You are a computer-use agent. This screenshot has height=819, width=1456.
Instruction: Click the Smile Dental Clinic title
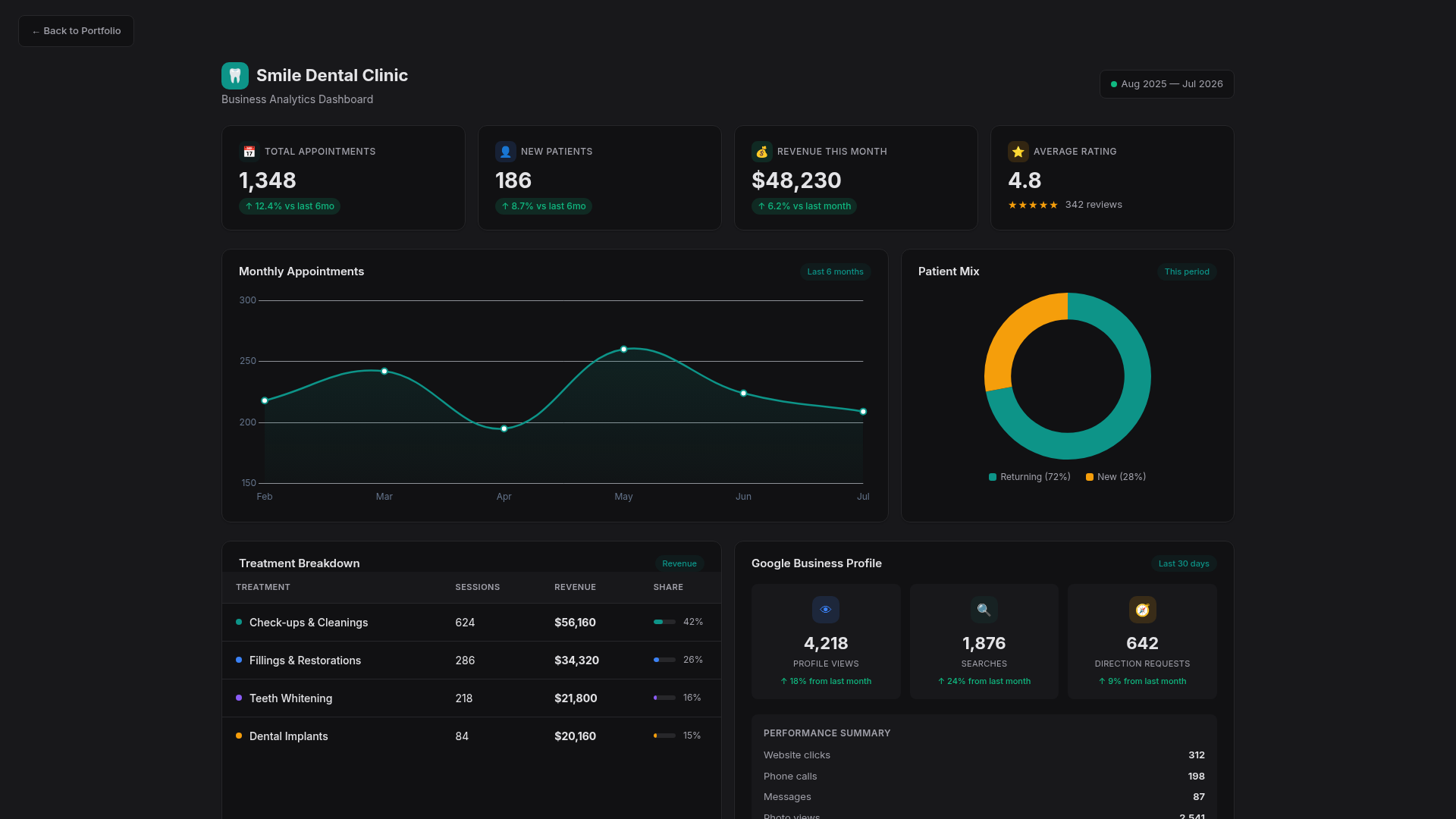pyautogui.click(x=332, y=76)
